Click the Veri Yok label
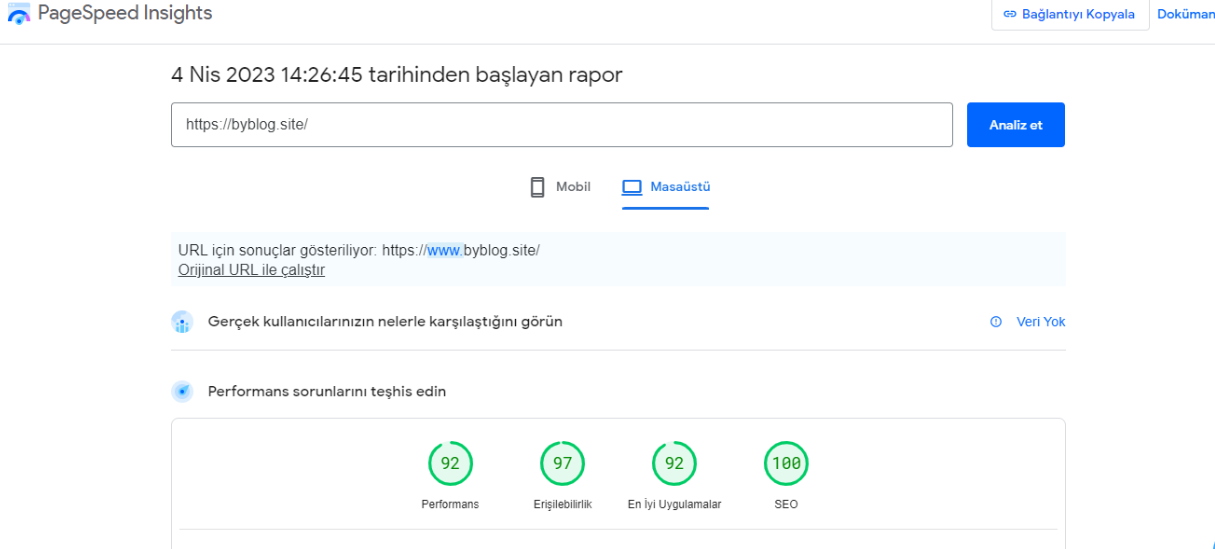This screenshot has width=1215, height=549. (1041, 322)
